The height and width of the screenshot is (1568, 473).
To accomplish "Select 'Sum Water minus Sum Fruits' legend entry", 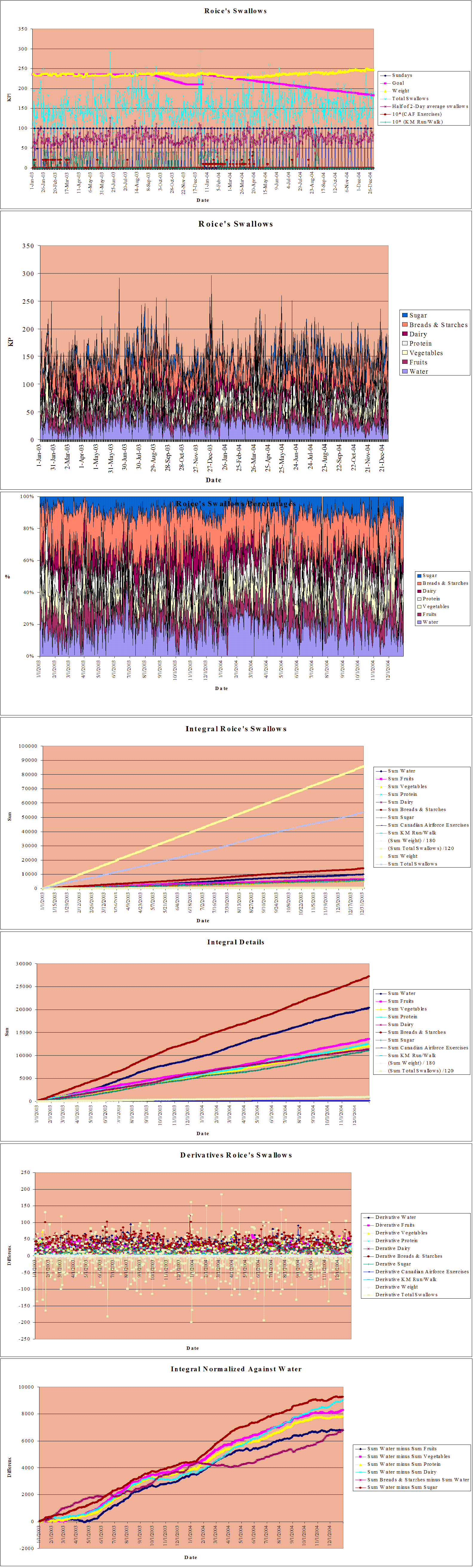I will 402,1449.
